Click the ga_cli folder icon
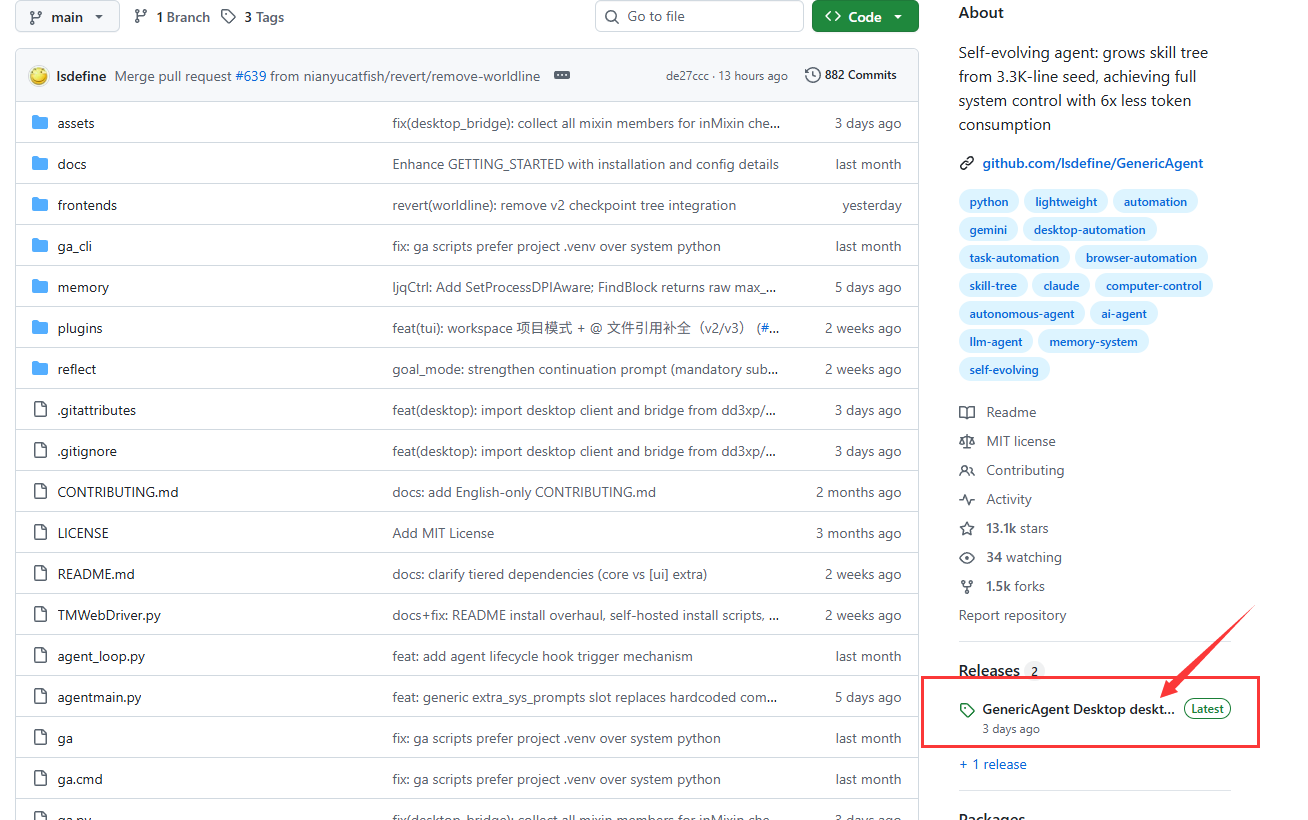The image size is (1308, 820). point(40,246)
